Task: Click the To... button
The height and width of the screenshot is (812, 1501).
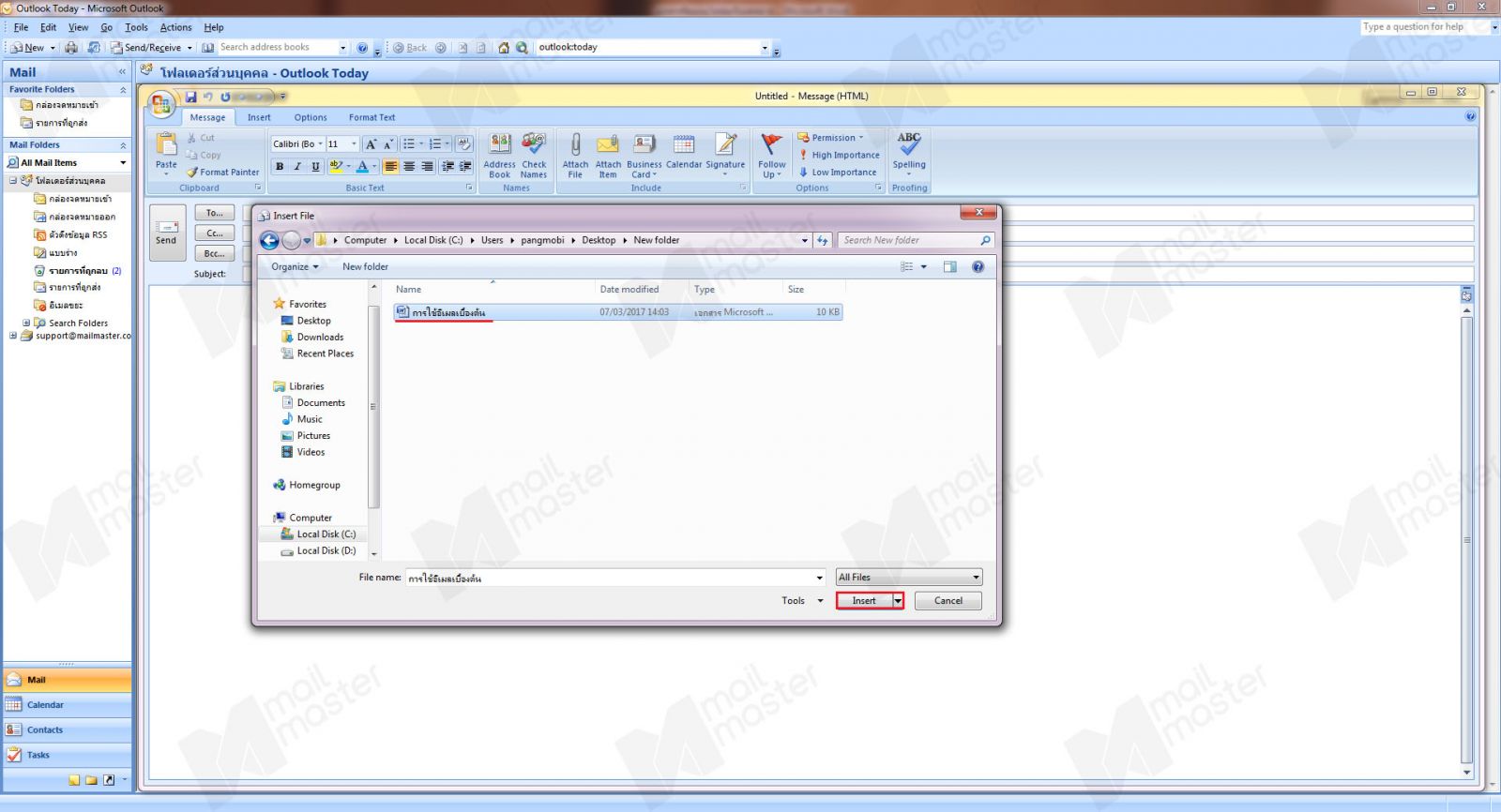Action: 215,213
